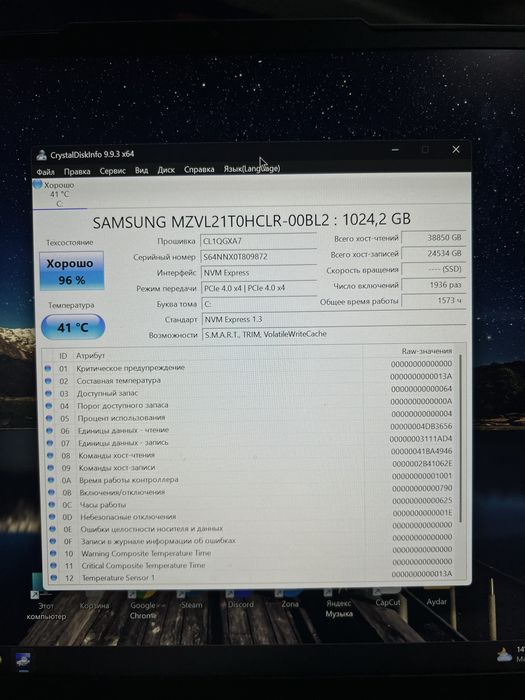Click the serial number field S64NNX0T809872
525x700 pixels.
tap(258, 257)
